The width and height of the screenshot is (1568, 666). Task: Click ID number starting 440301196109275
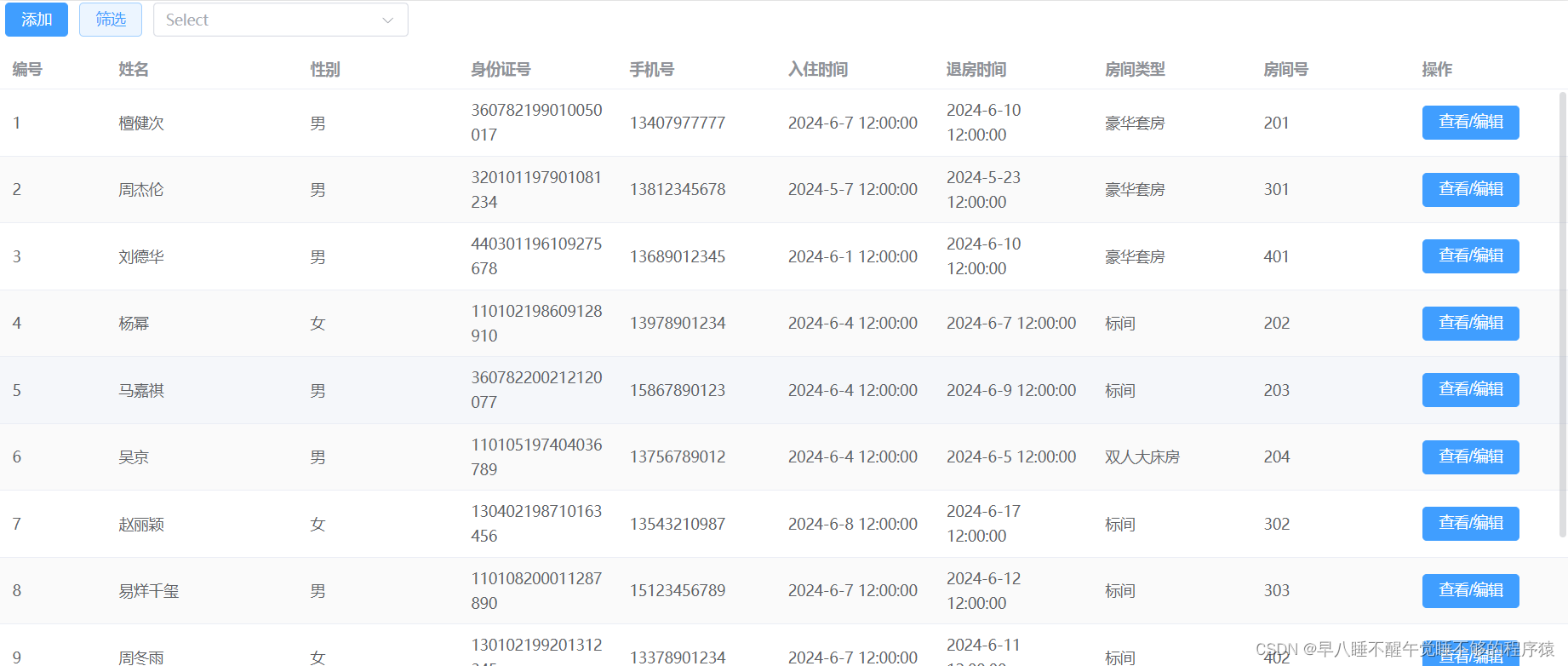click(536, 256)
